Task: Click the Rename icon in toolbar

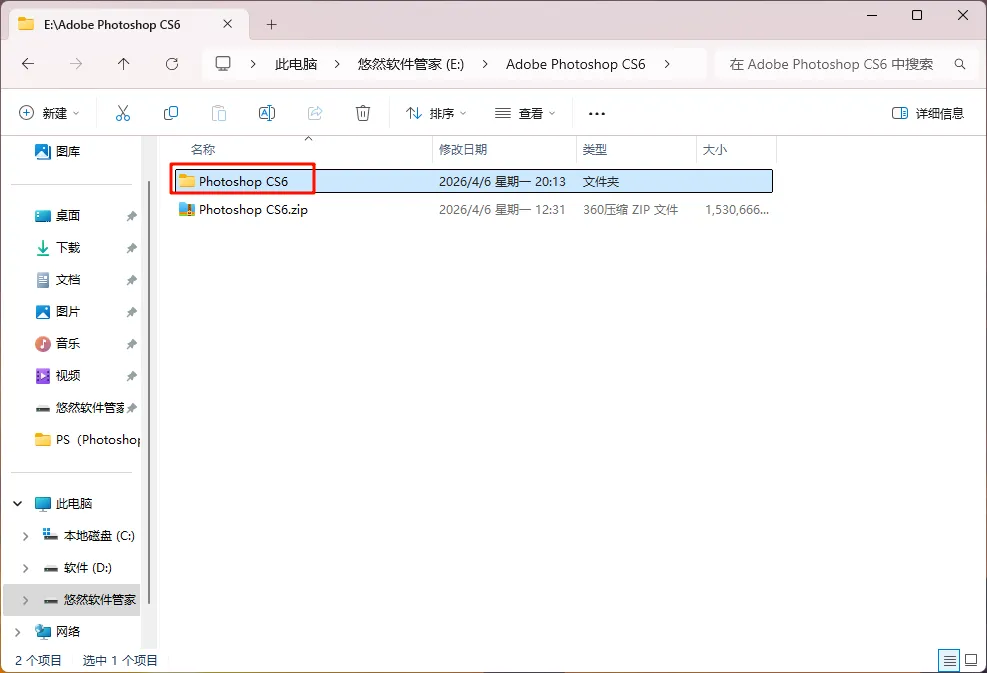Action: (267, 113)
